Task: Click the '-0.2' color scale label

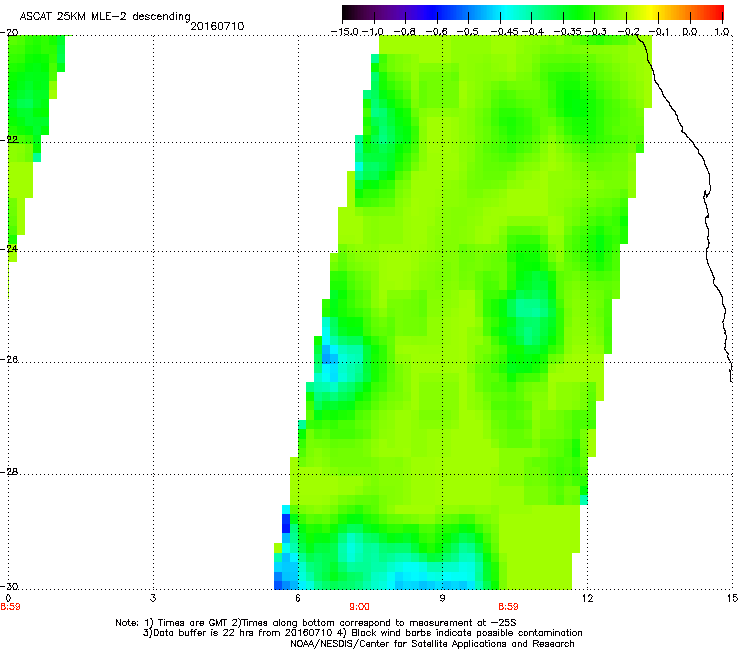Action: [x=628, y=32]
